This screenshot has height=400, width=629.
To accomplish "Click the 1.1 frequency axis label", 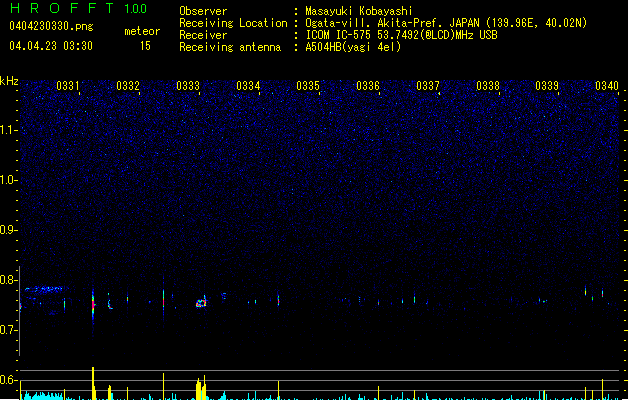I will tap(8, 130).
